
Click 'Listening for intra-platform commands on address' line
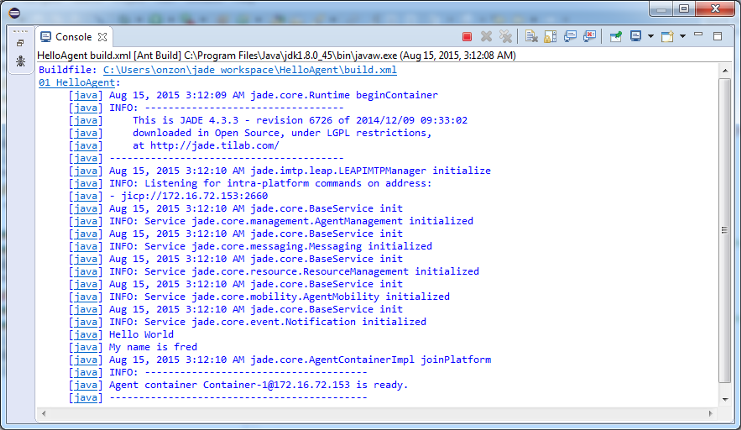click(288, 183)
